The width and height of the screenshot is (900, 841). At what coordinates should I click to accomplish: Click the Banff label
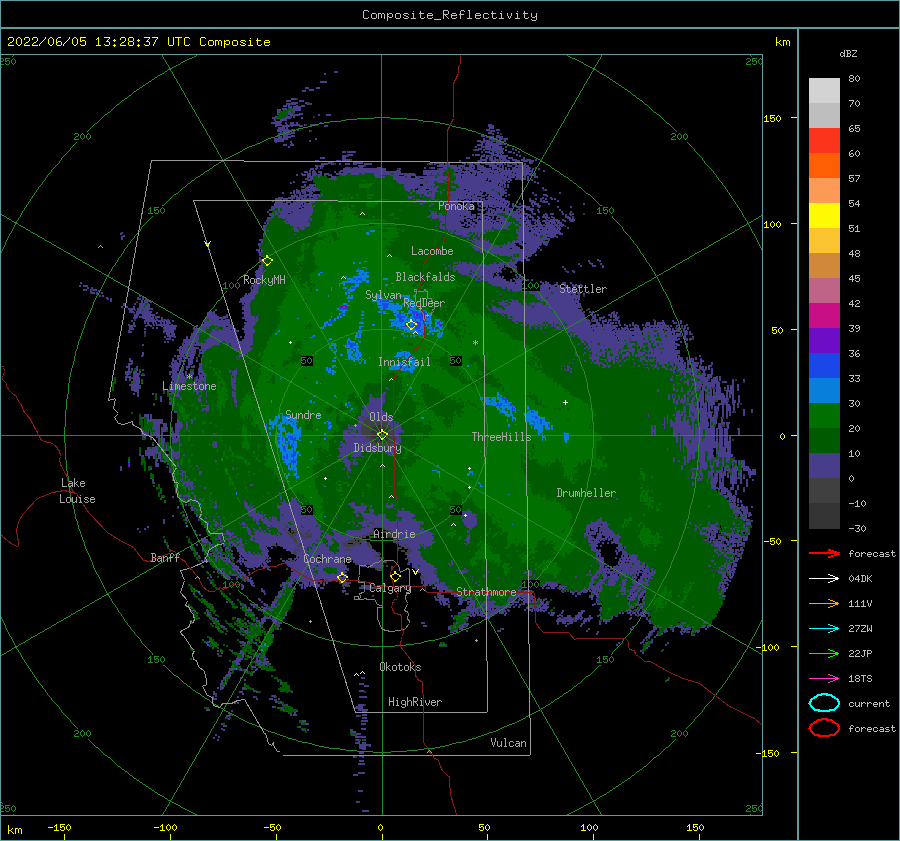pos(165,557)
